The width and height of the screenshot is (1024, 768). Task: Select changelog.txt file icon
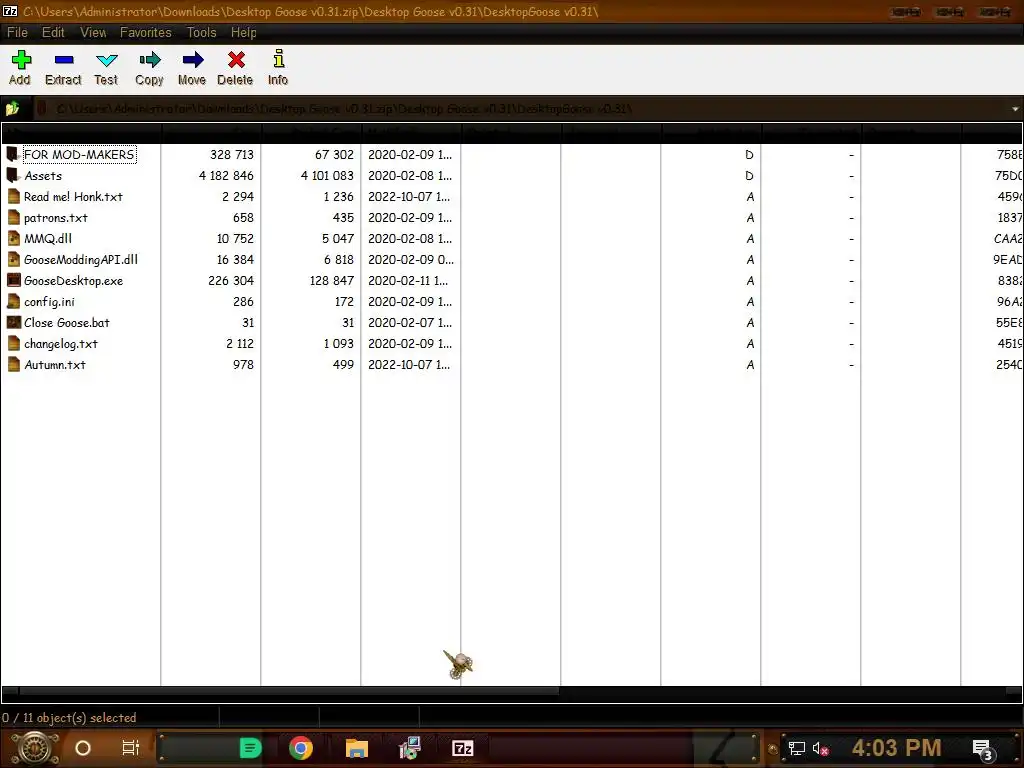tap(14, 344)
